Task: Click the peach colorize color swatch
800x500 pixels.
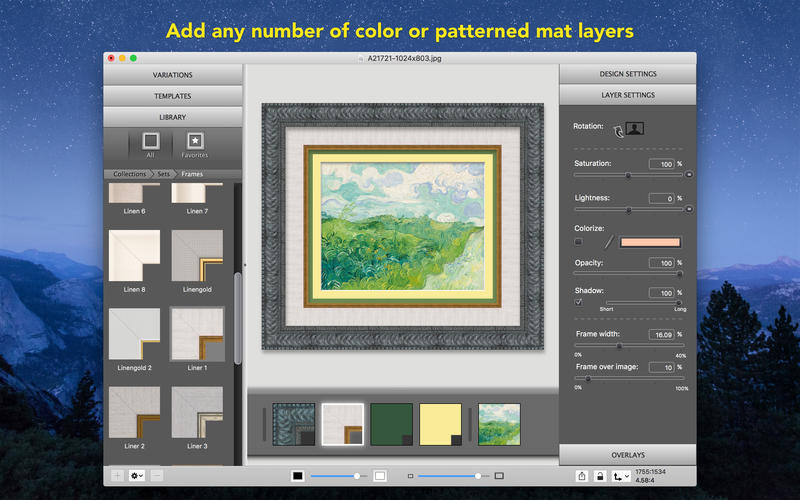Action: [650, 242]
